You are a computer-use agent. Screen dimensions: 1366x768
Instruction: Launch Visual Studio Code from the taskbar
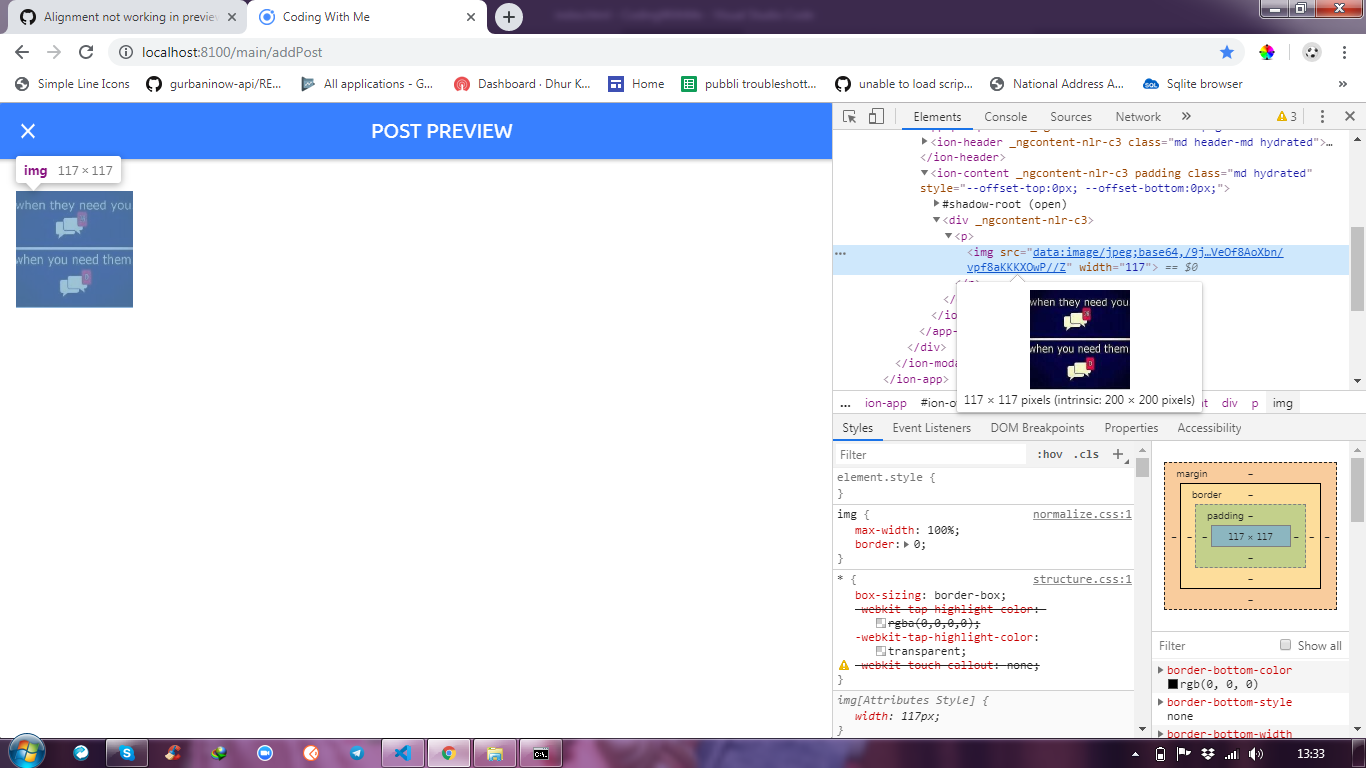point(403,752)
